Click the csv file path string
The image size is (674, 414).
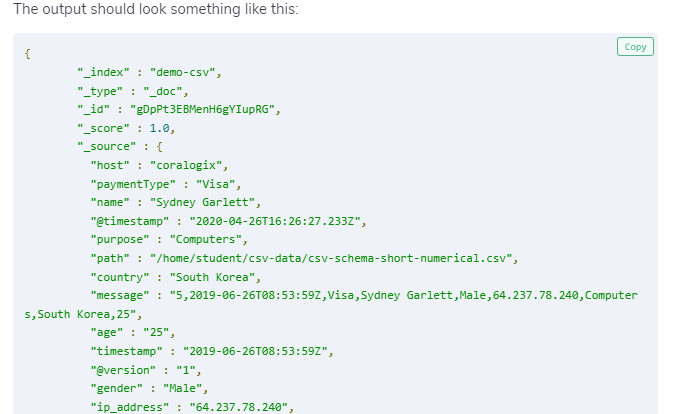(x=331, y=258)
